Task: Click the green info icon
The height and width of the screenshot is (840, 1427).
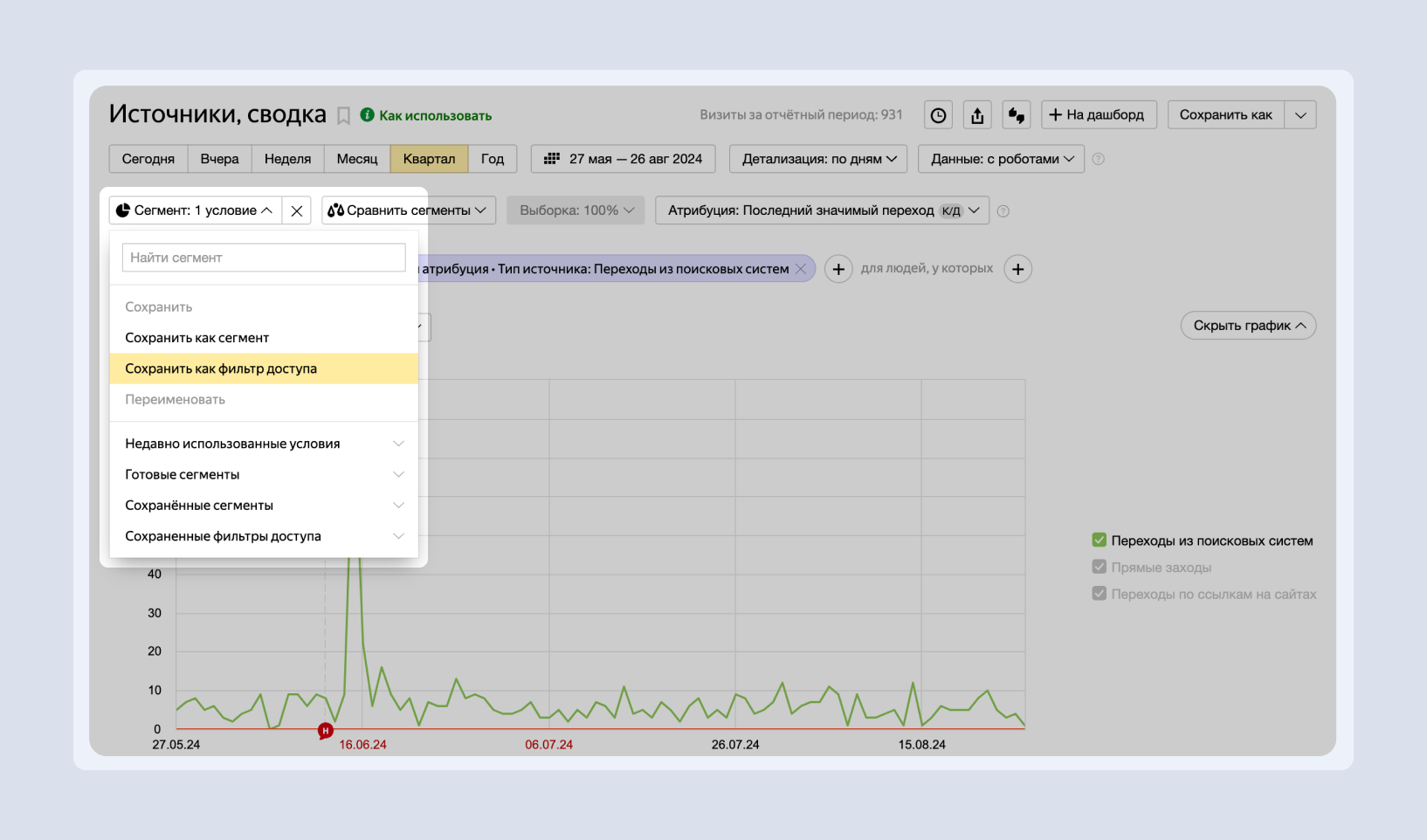Action: tap(367, 114)
